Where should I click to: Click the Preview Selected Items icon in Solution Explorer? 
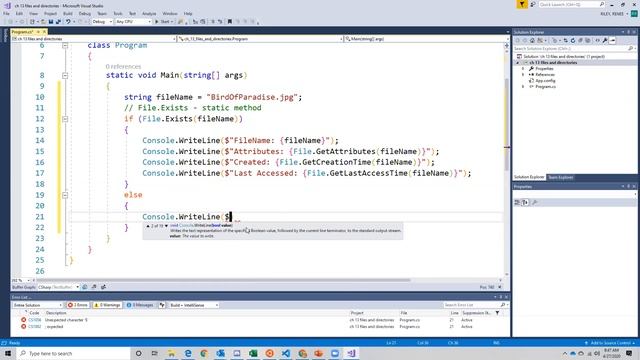pos(613,40)
